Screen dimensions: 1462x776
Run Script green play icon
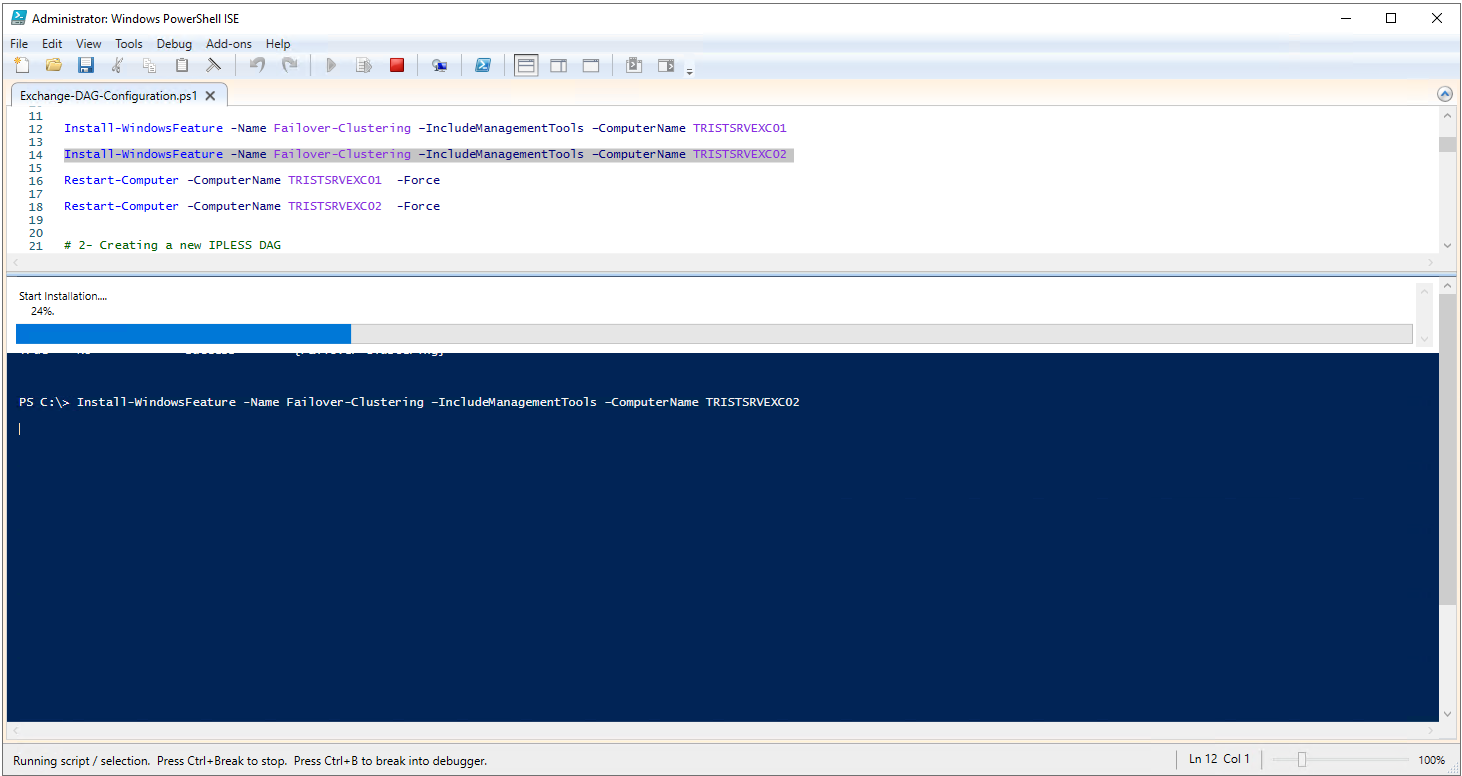331,65
